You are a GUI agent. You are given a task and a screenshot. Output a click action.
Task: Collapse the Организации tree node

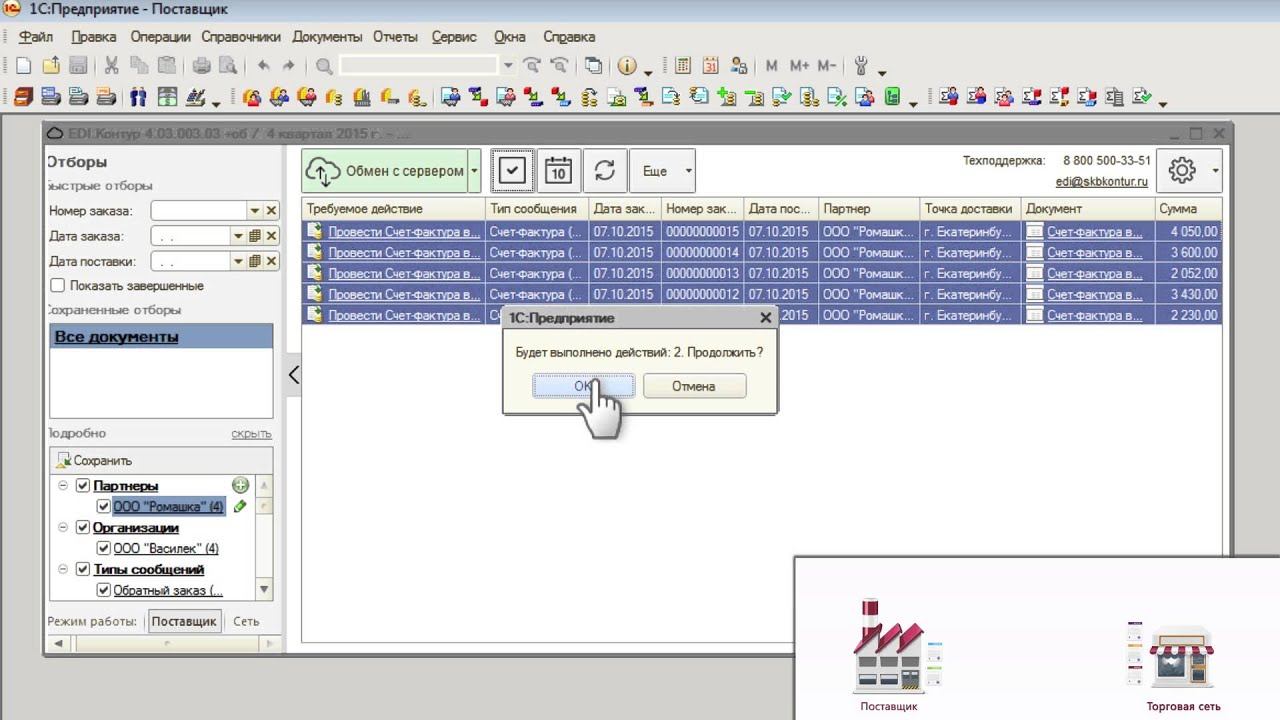click(x=63, y=528)
